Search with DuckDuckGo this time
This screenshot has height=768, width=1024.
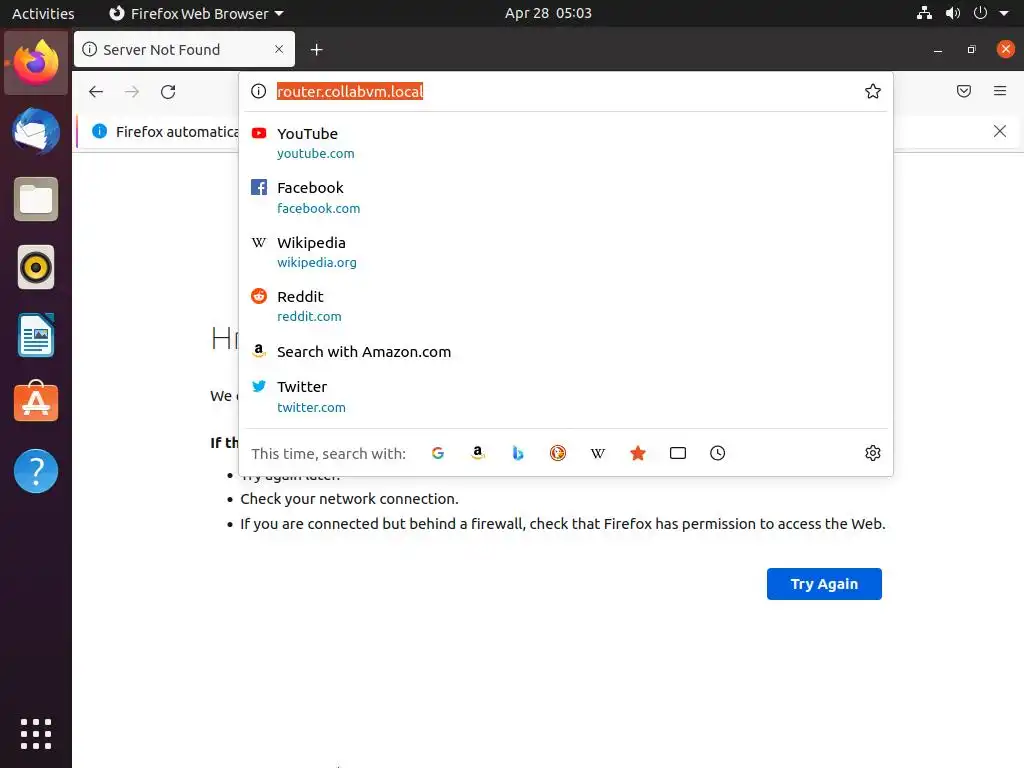click(558, 453)
